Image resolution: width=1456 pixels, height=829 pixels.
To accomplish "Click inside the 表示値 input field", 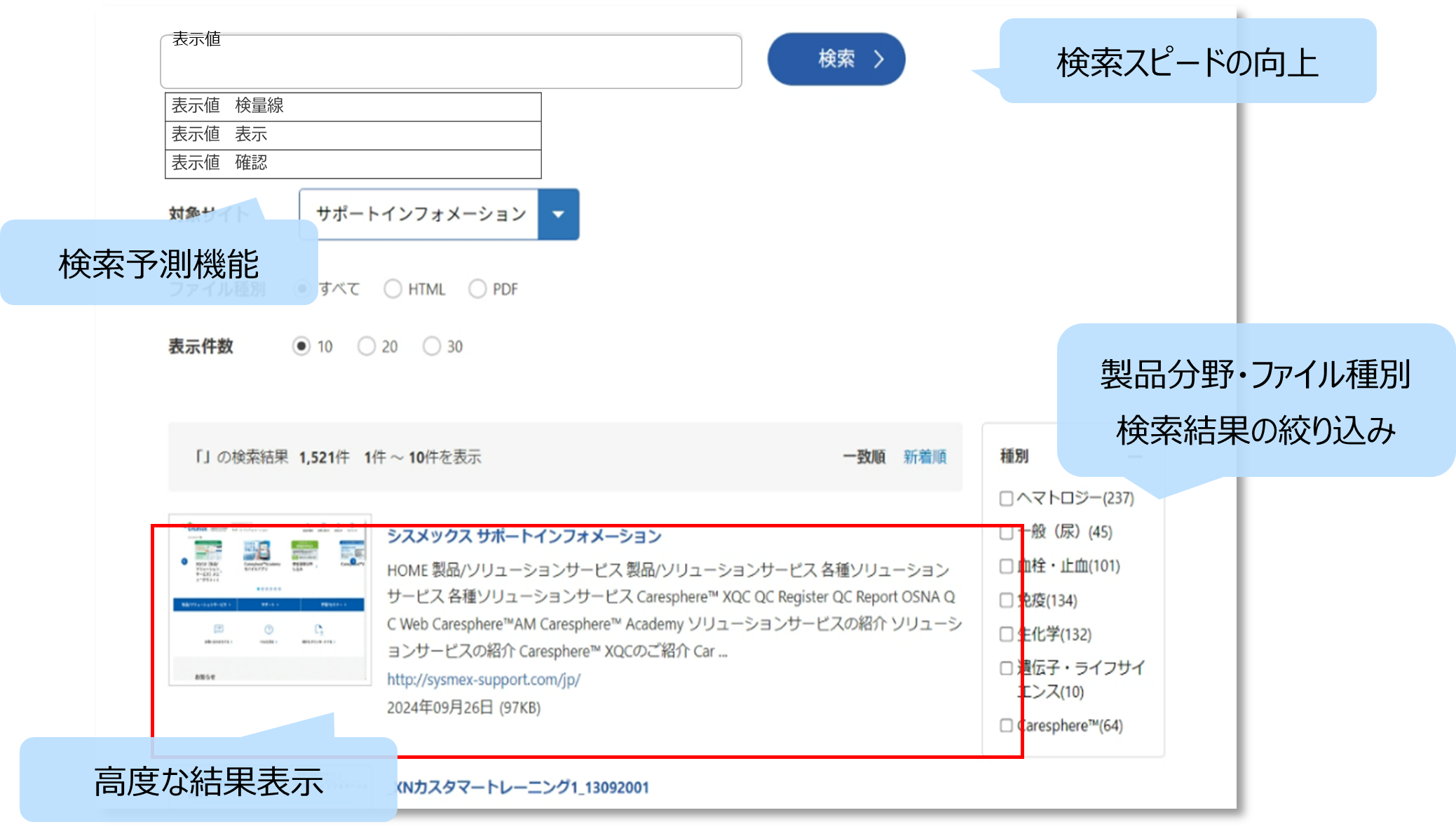I will pyautogui.click(x=449, y=63).
